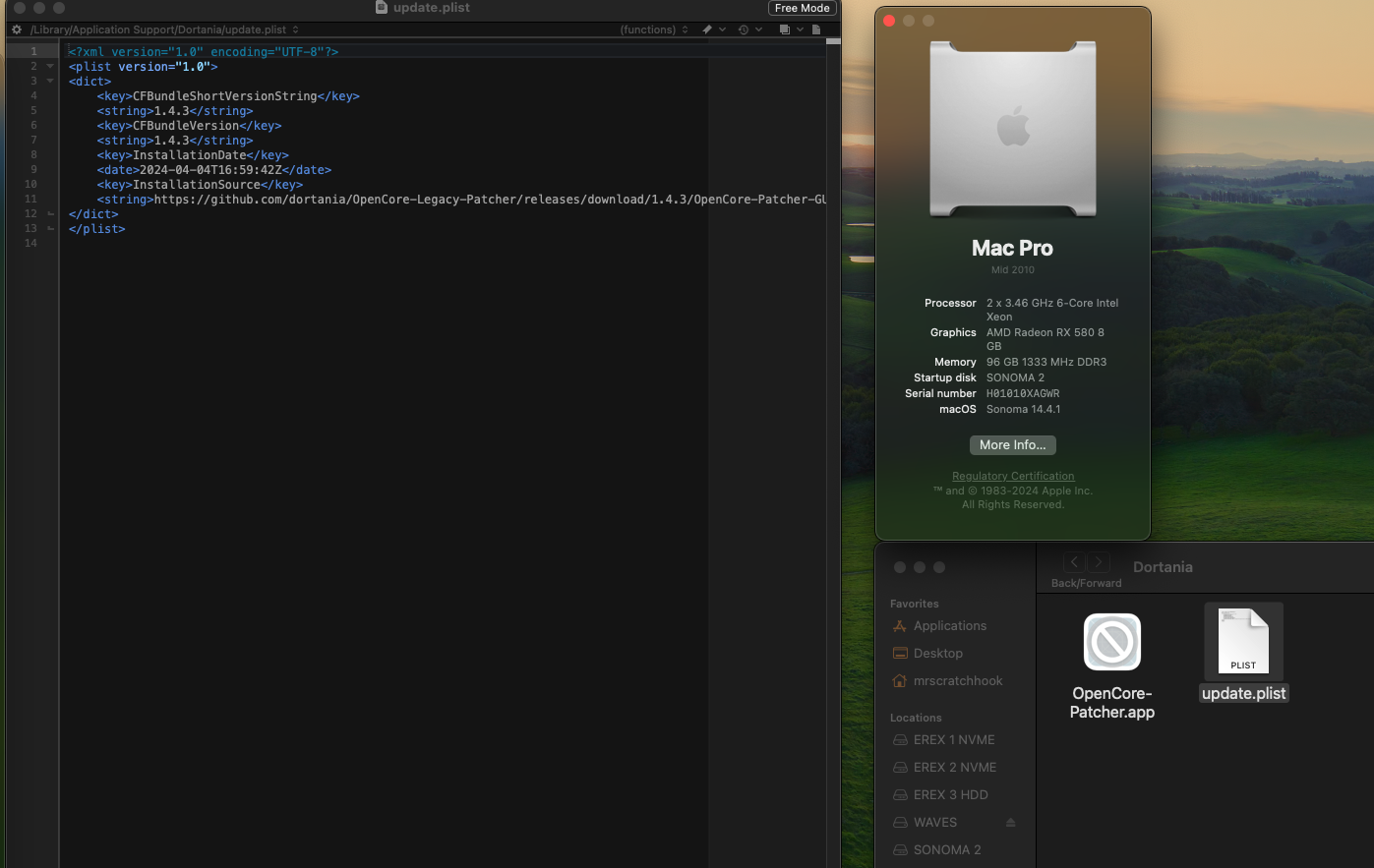Click the xml version declaration on line 1
Screen dimensions: 1374x868
coord(204,52)
